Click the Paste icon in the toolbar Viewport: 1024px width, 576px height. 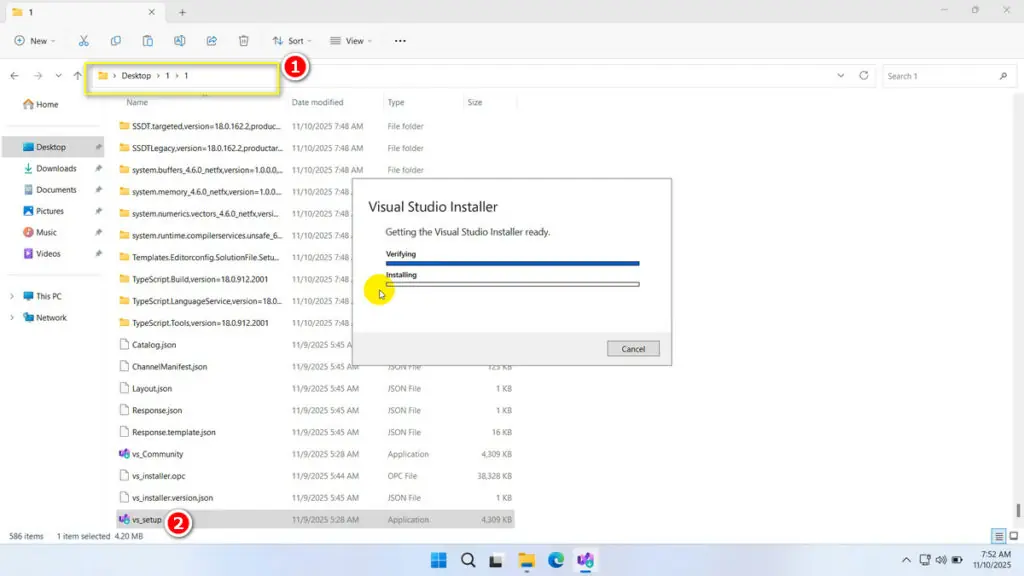pyautogui.click(x=147, y=40)
